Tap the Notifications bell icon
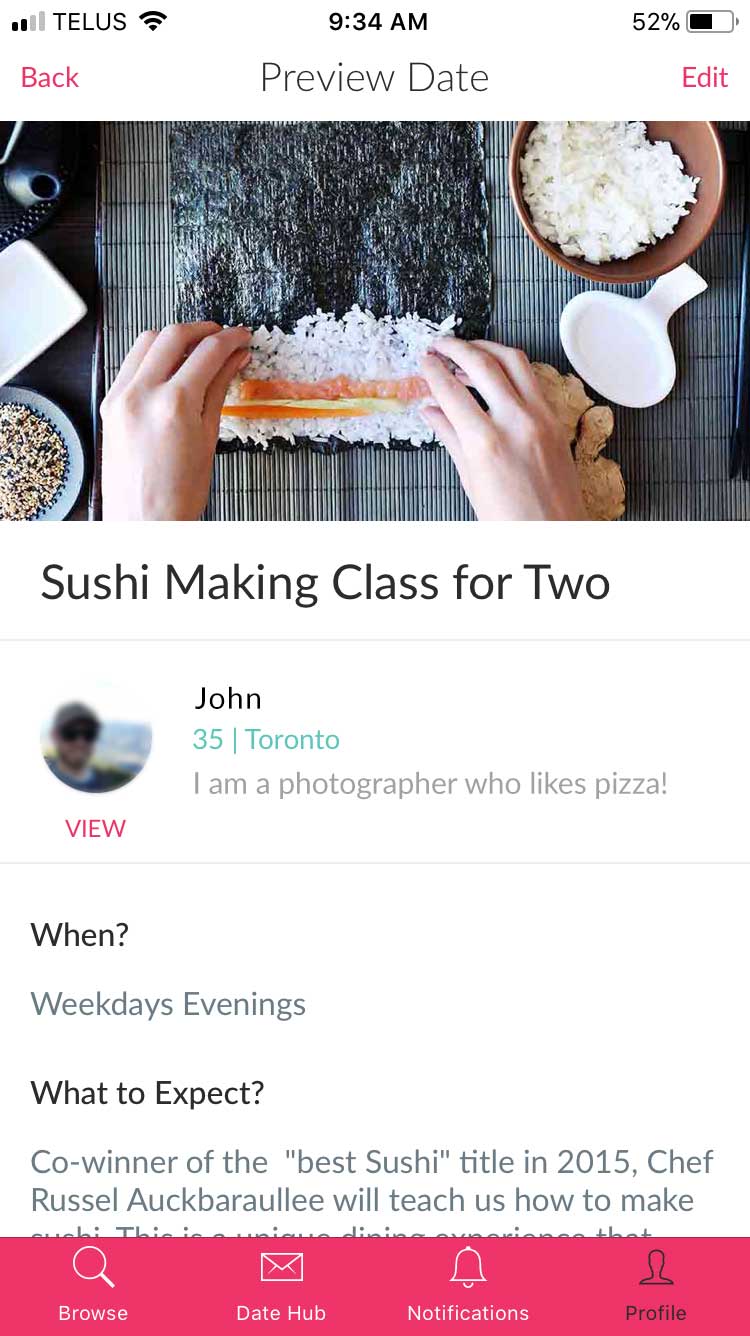The width and height of the screenshot is (750, 1336). [x=467, y=1267]
